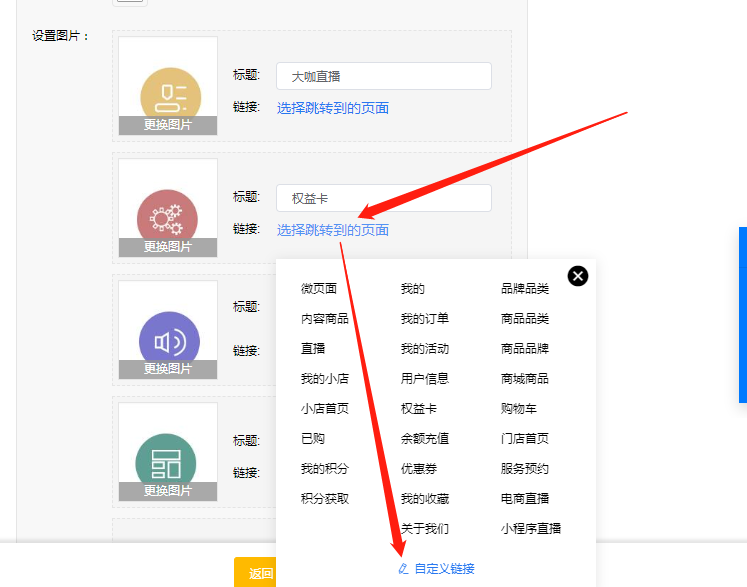The width and height of the screenshot is (747, 587).
Task: Open link picker for 大咖直播 item
Action: pyautogui.click(x=333, y=108)
